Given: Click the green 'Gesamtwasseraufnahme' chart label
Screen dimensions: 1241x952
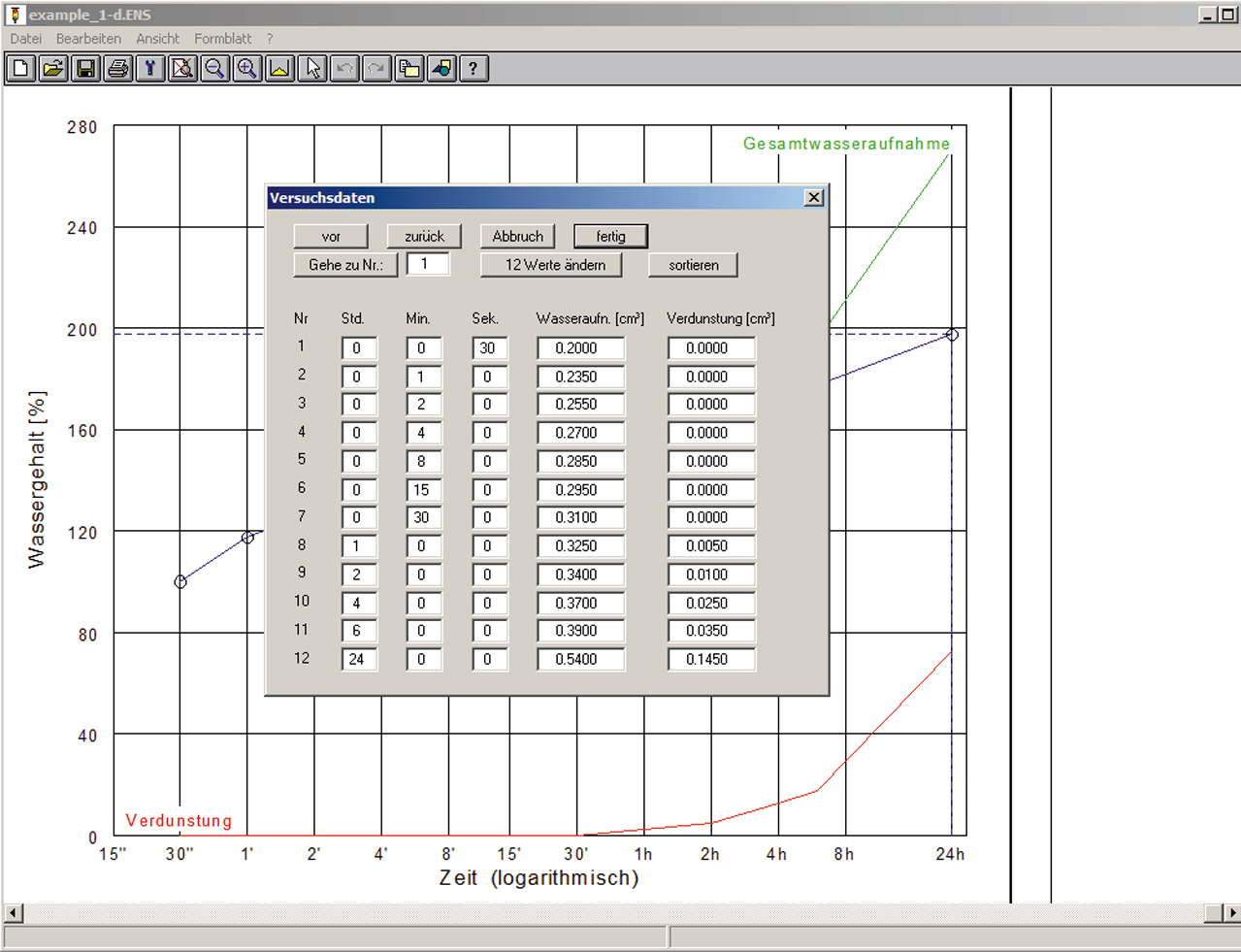Looking at the screenshot, I should coord(846,144).
